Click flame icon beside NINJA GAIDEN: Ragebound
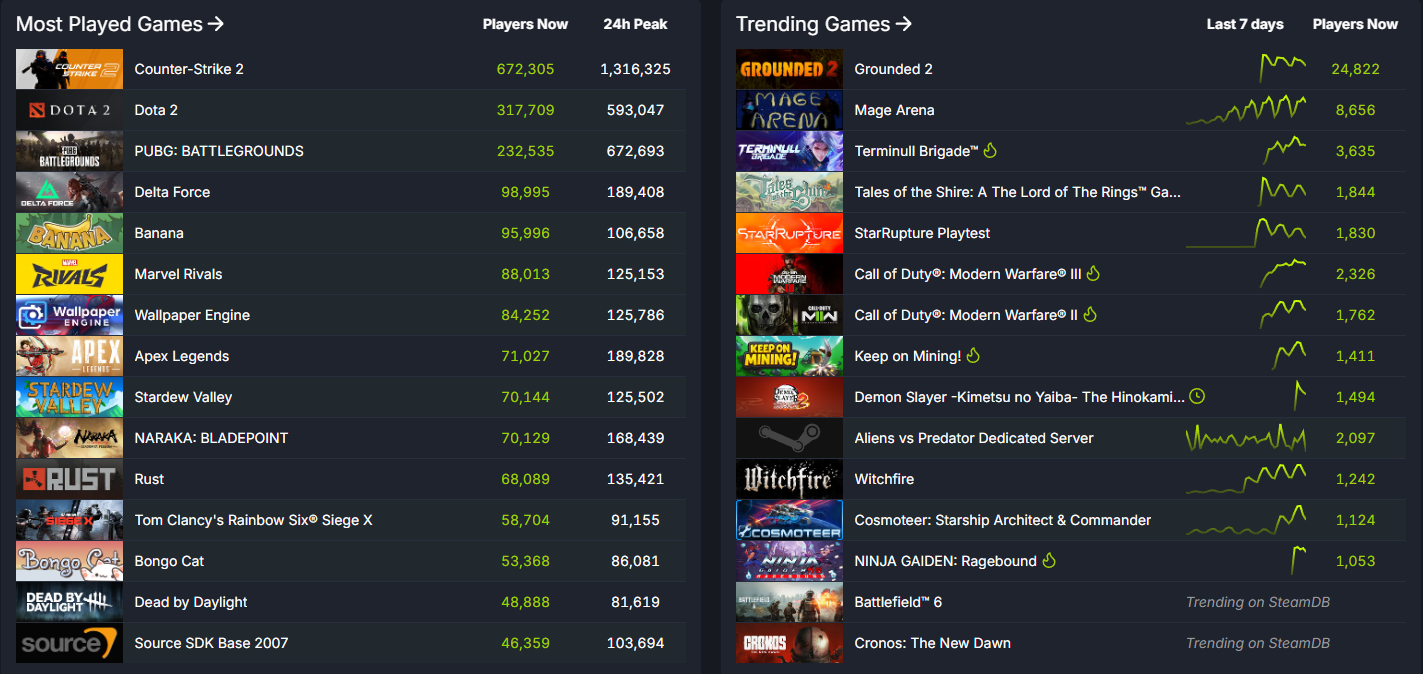The height and width of the screenshot is (674, 1423). (1049, 561)
